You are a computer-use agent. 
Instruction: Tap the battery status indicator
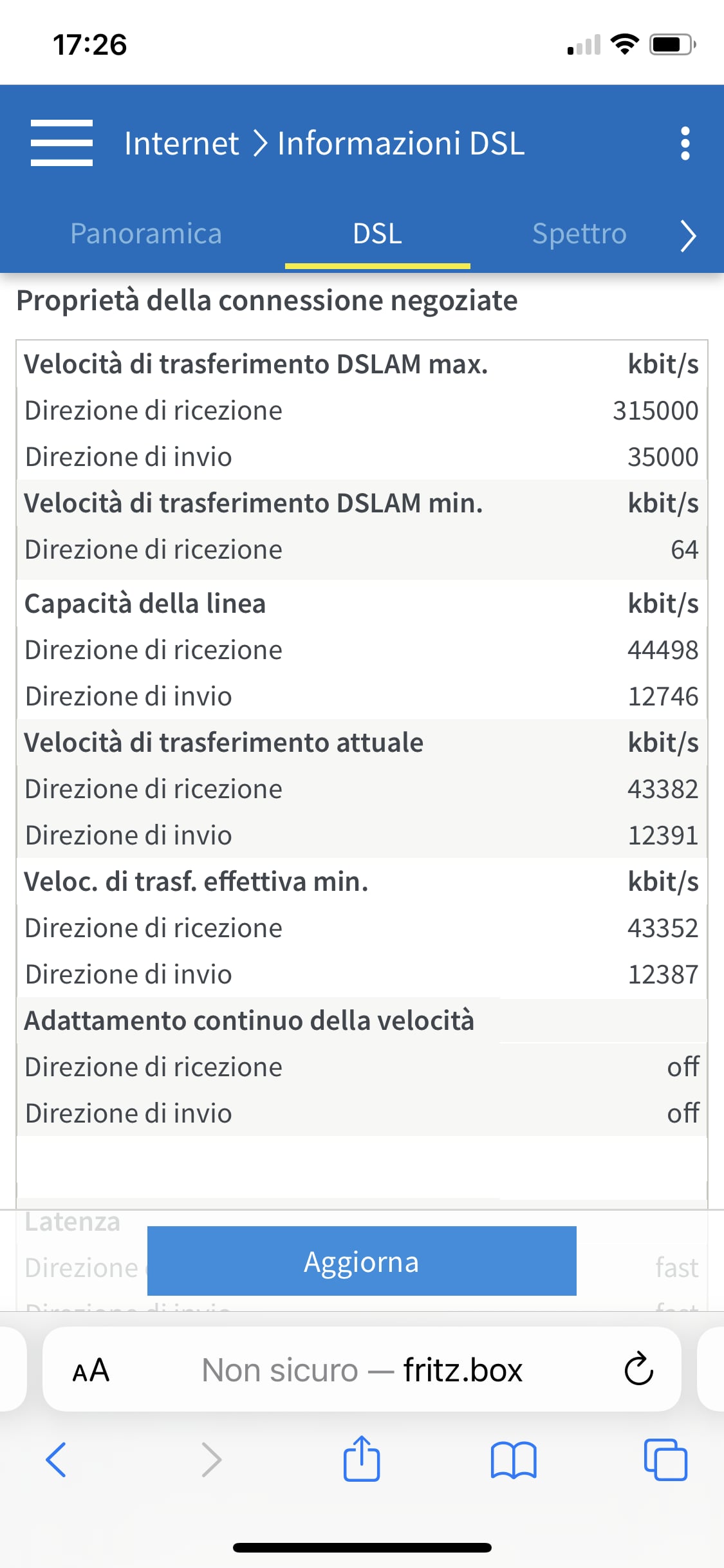coord(673,44)
